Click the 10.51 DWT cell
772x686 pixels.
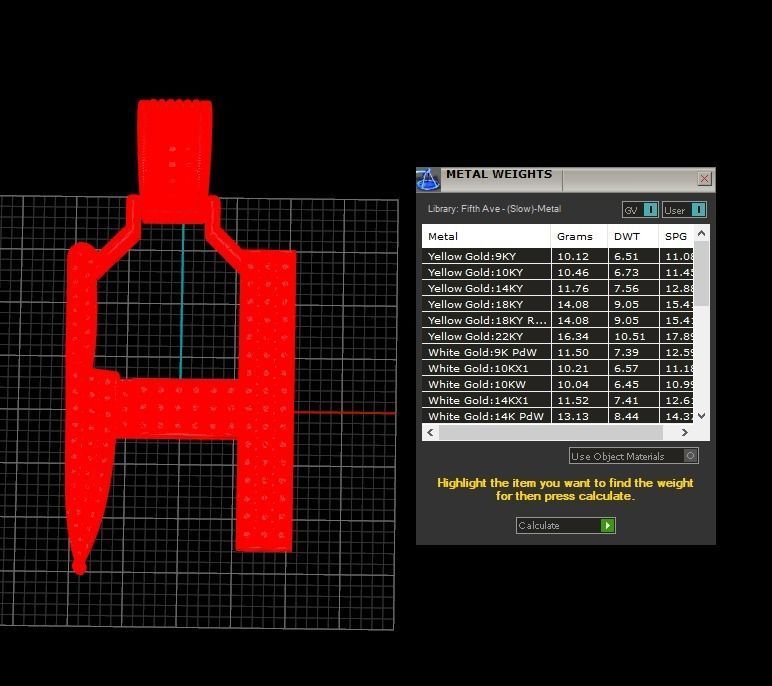point(633,336)
